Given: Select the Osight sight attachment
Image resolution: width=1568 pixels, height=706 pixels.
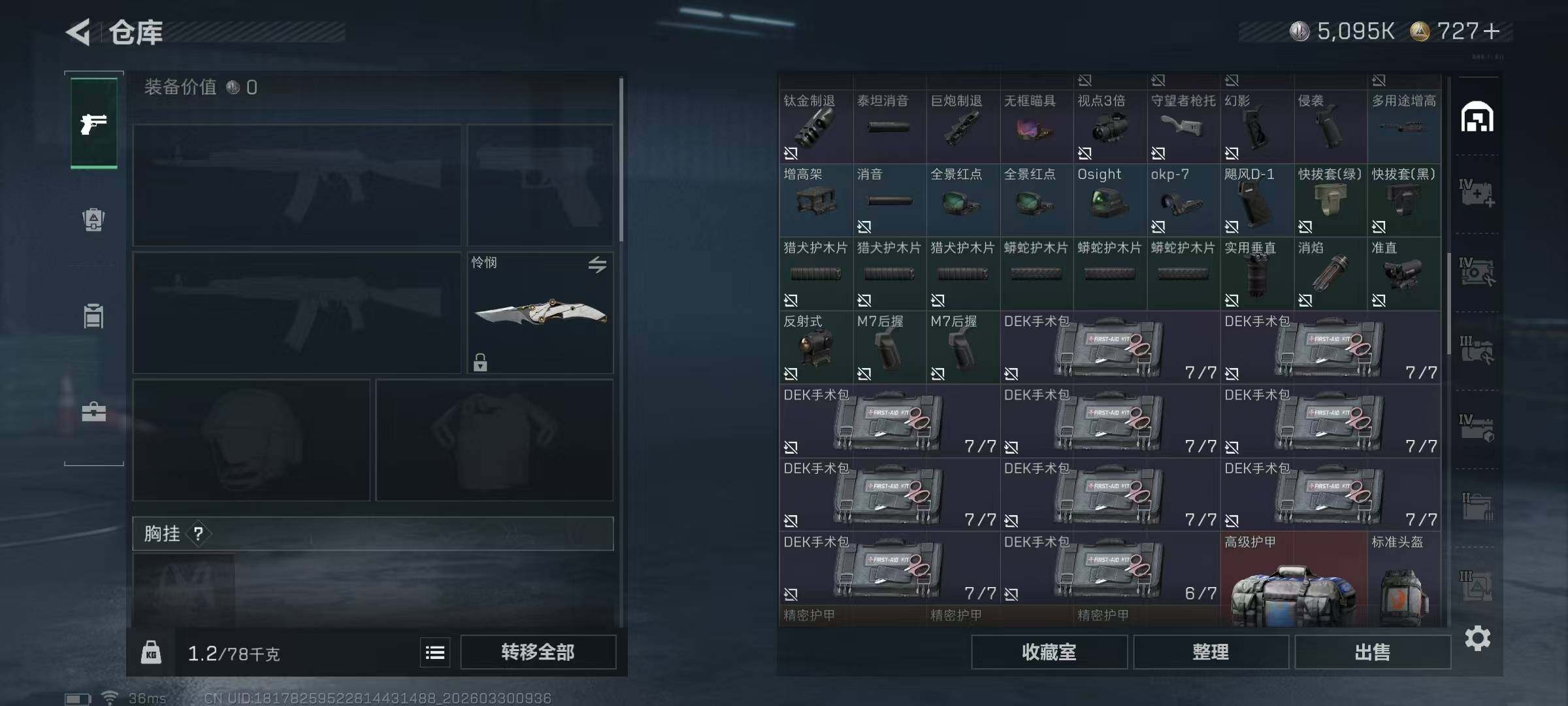Looking at the screenshot, I should point(1110,201).
